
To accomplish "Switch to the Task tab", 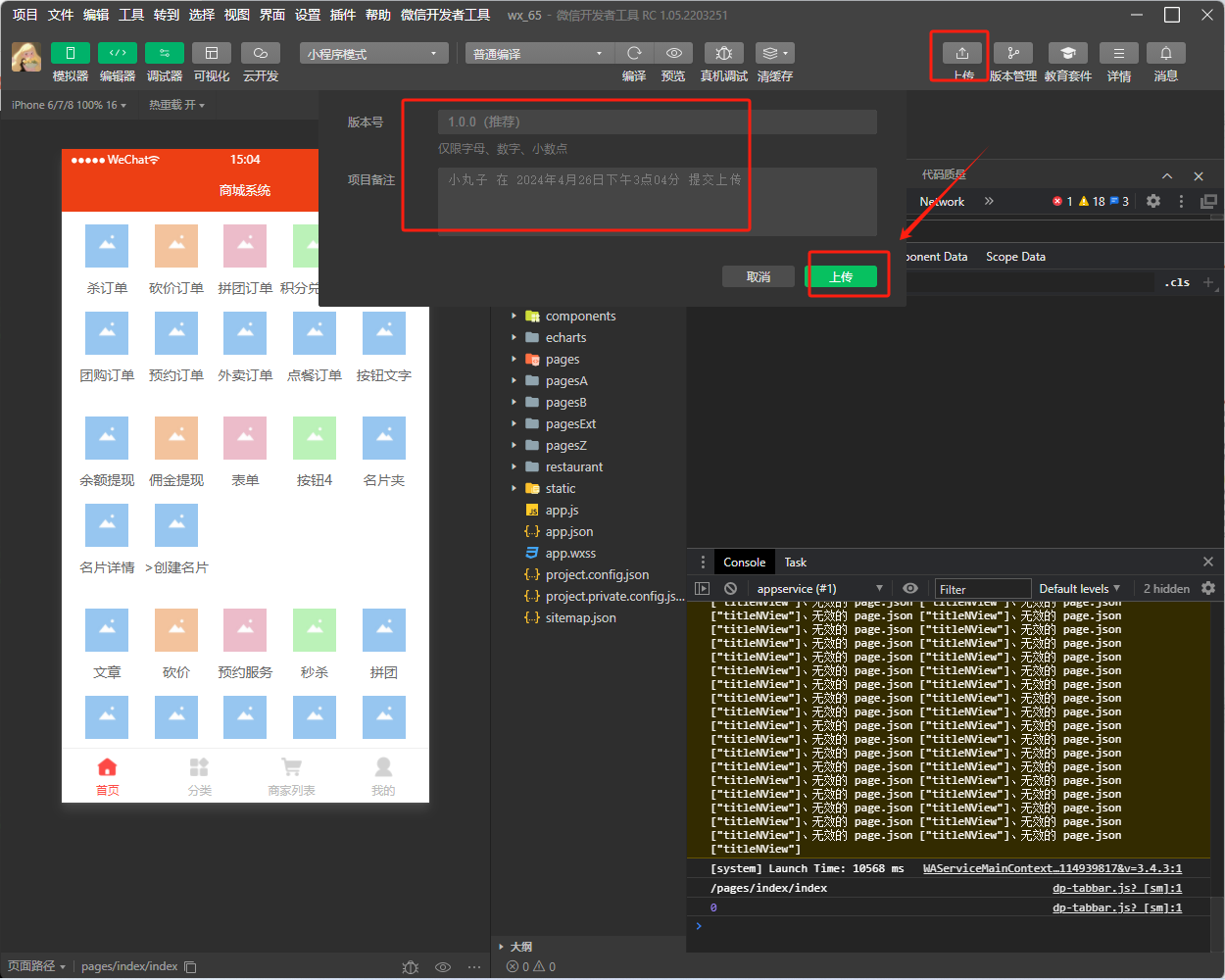I will click(x=795, y=563).
